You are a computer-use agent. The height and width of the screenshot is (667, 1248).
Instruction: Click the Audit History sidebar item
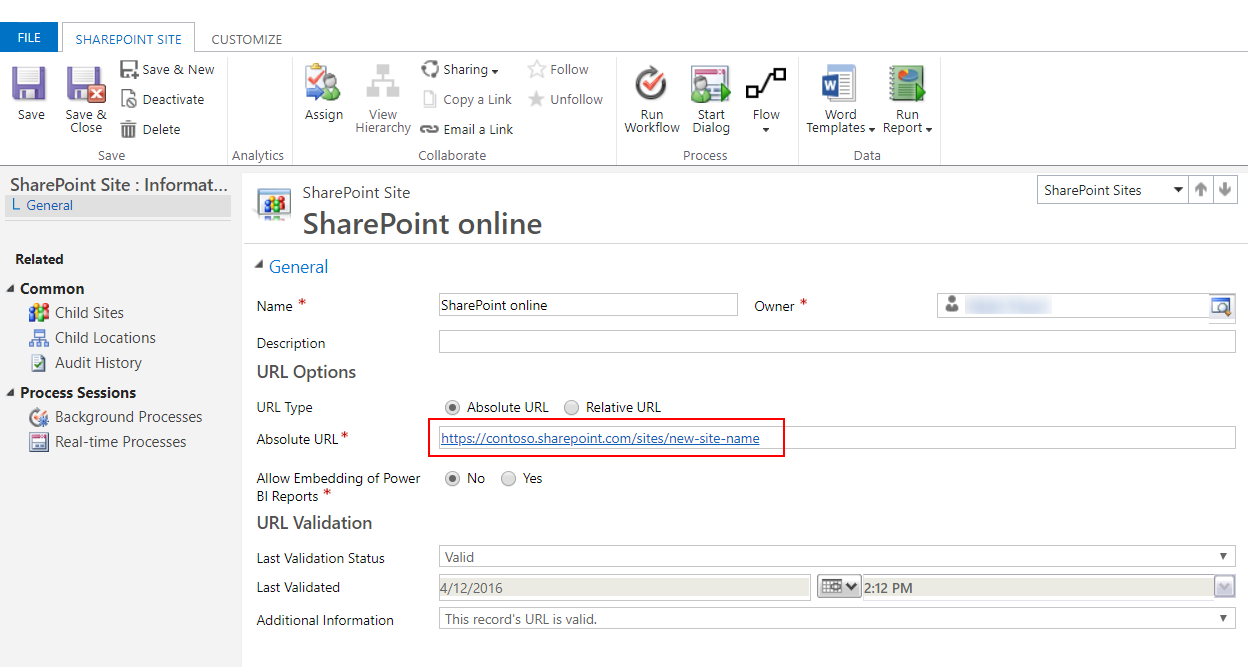pos(94,362)
